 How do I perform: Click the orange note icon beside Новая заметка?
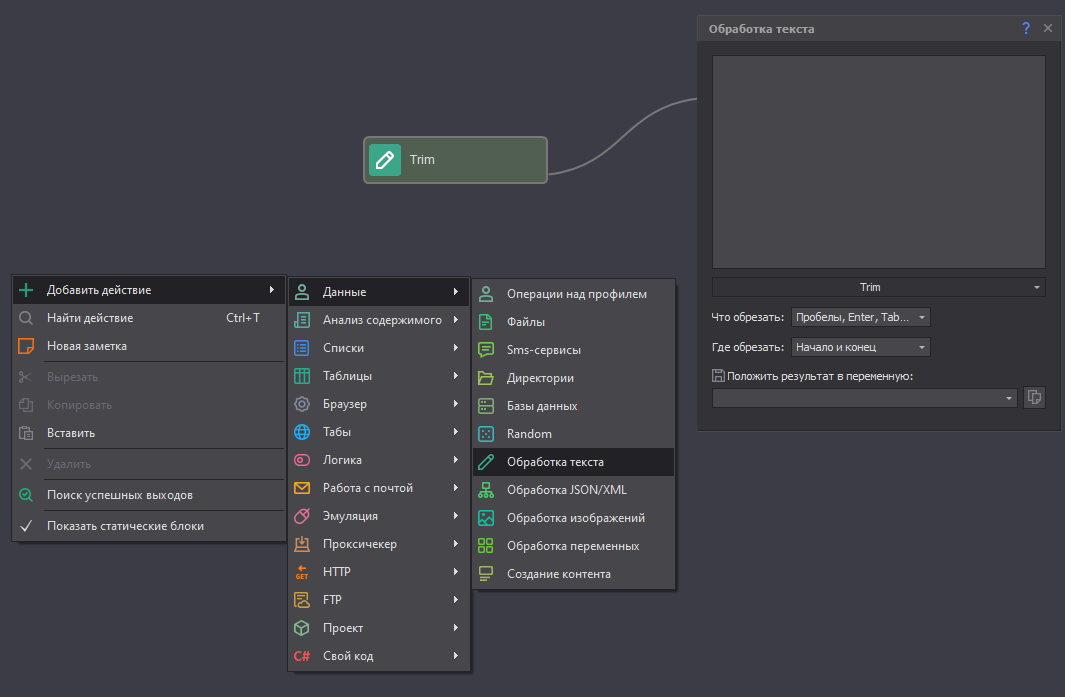(26, 346)
